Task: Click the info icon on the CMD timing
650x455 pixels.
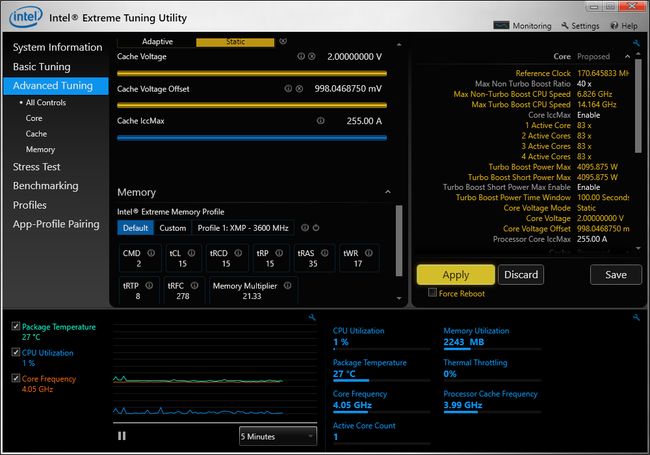Action: pyautogui.click(x=151, y=253)
